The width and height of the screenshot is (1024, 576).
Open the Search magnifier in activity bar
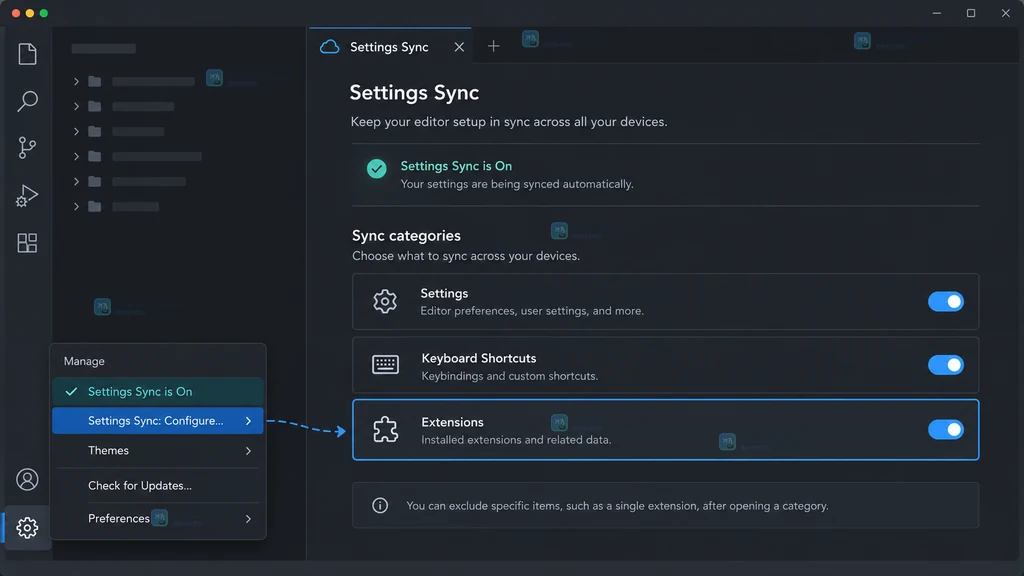27,101
